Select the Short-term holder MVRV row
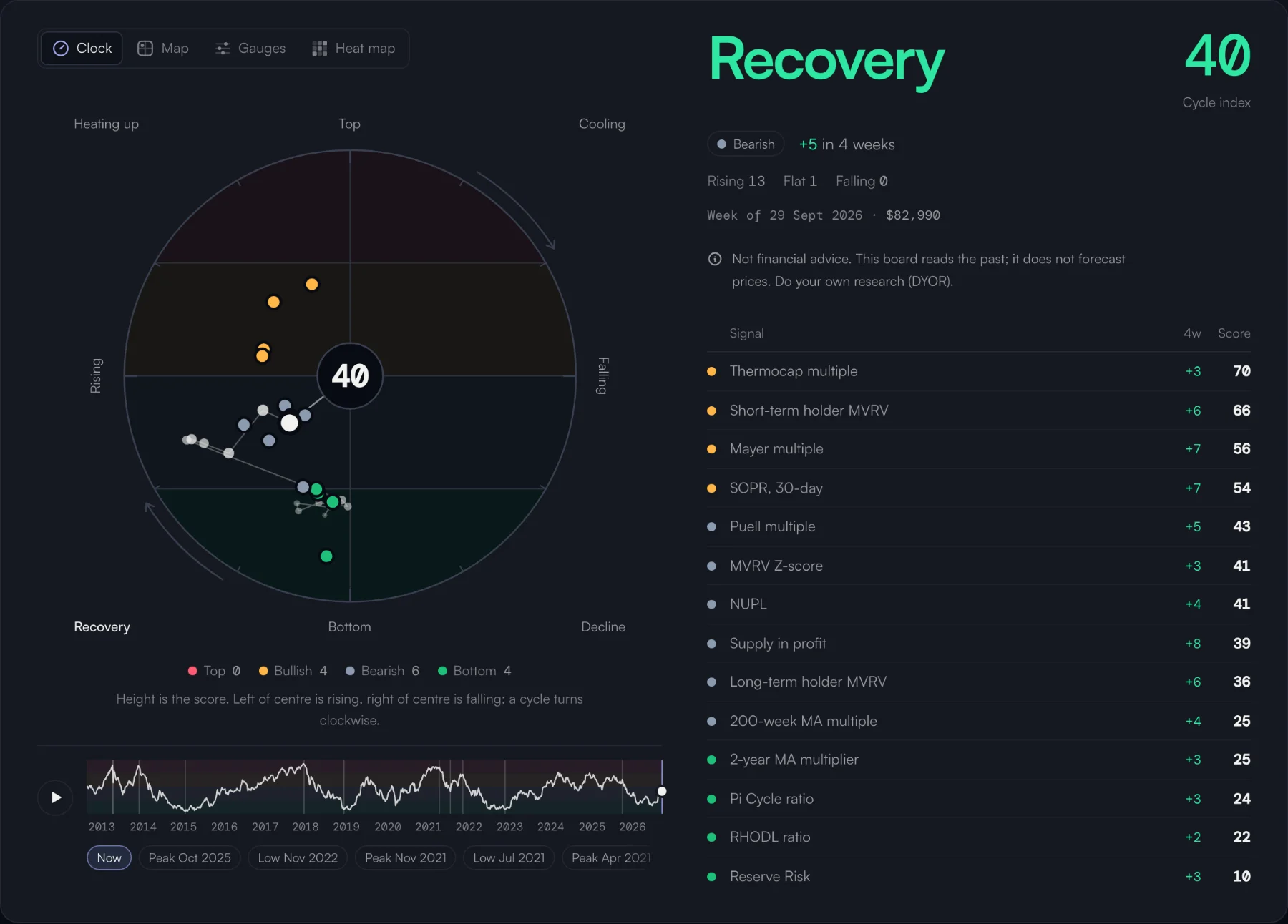Screen dimensions: 1288x924 pos(978,411)
